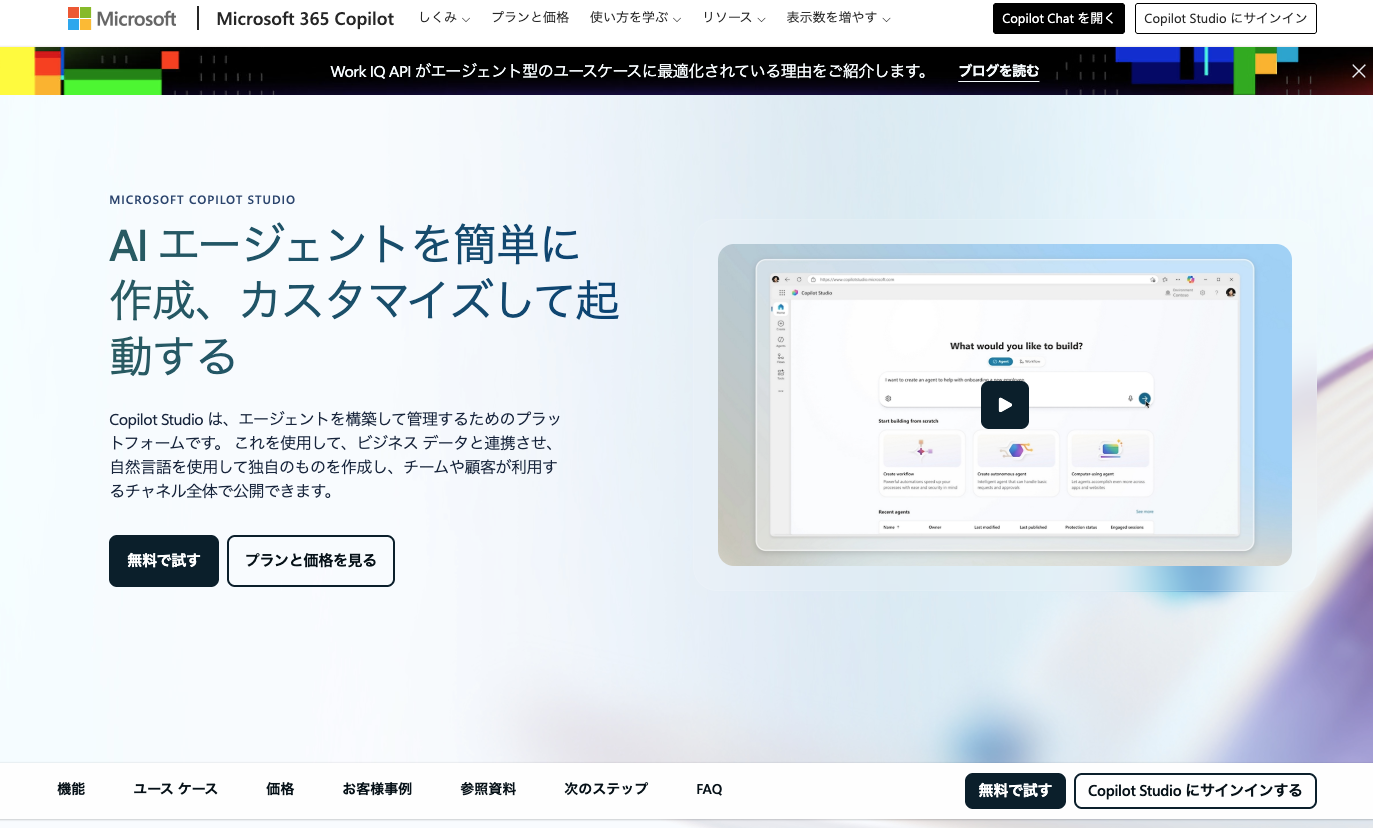Open the プランと価格 menu item

[x=530, y=18]
